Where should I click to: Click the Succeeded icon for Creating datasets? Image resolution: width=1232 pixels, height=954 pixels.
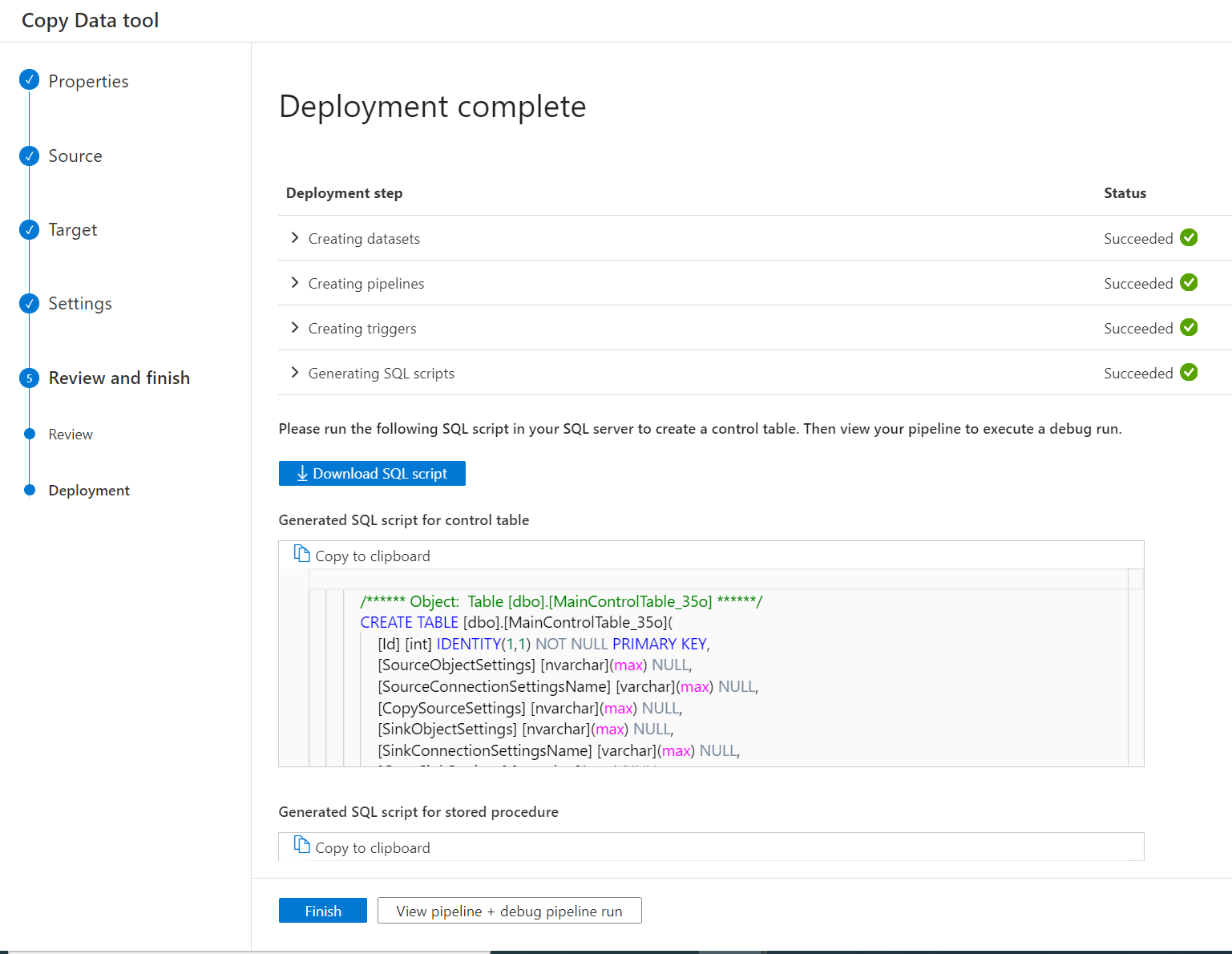point(1189,237)
